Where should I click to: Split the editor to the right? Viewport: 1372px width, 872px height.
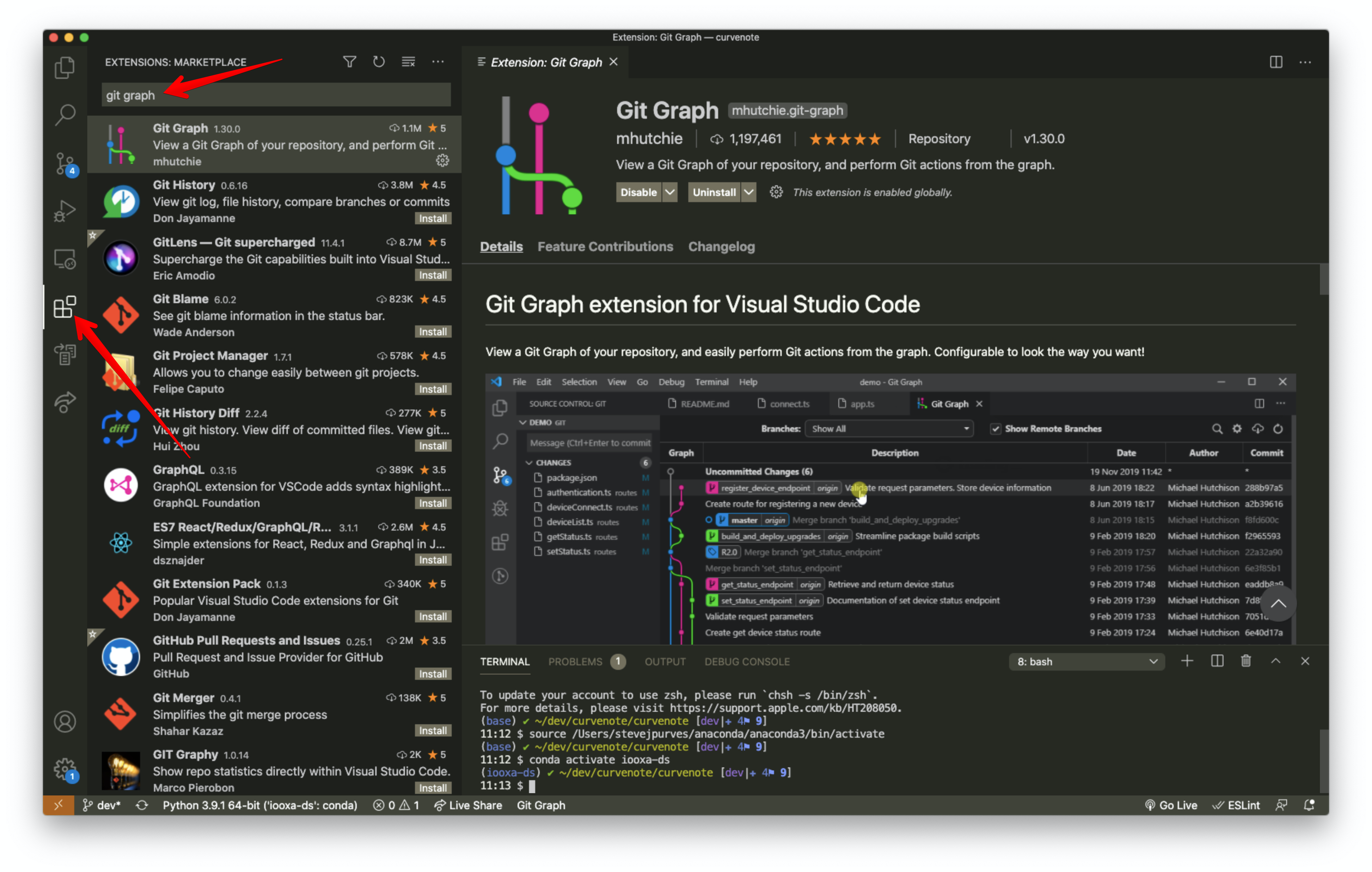pyautogui.click(x=1276, y=62)
